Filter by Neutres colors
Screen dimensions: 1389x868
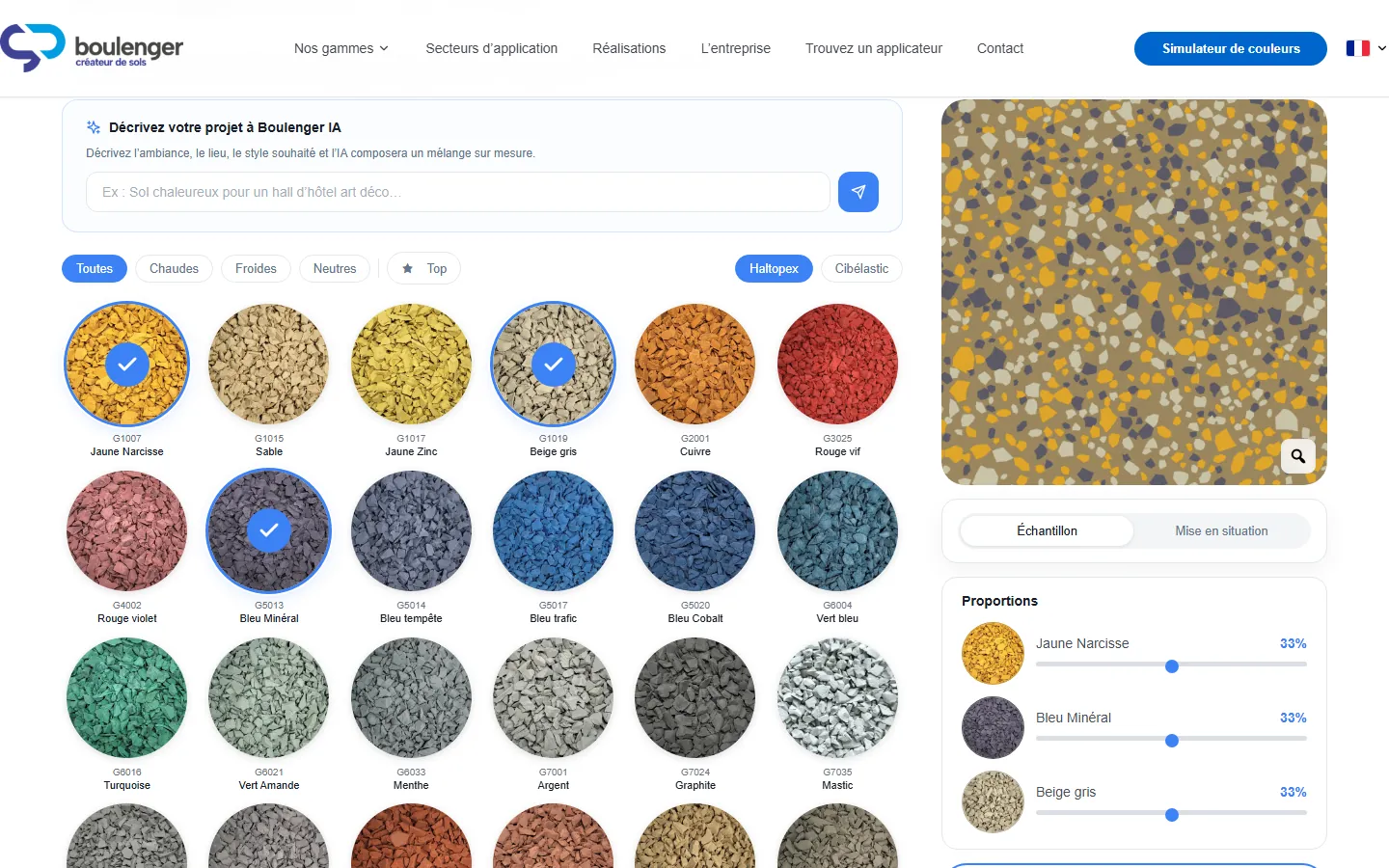(x=335, y=269)
